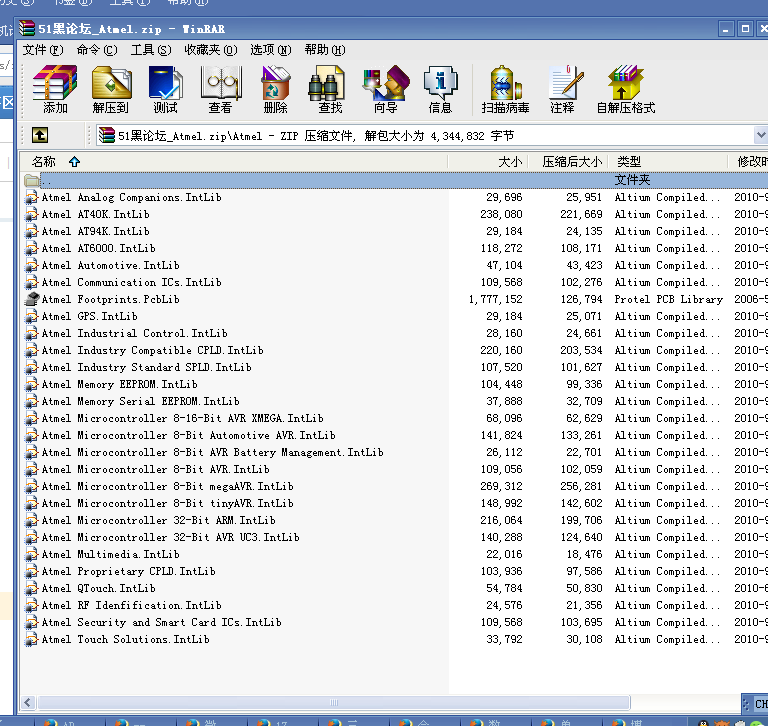Sort by 大小 column header
The width and height of the screenshot is (768, 726).
point(488,162)
